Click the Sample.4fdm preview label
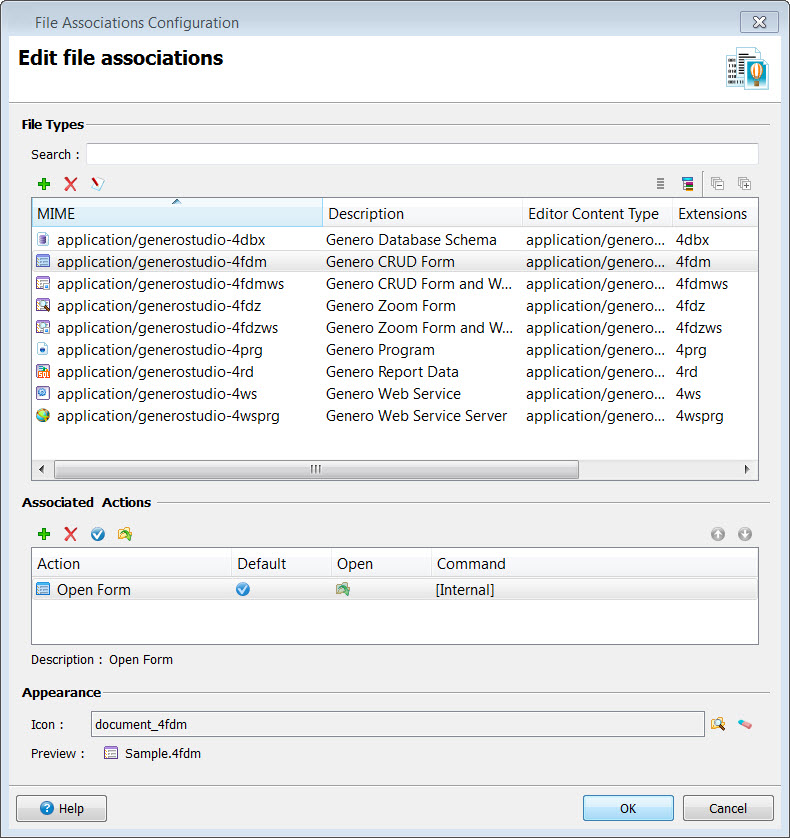This screenshot has height=838, width=790. (x=163, y=754)
